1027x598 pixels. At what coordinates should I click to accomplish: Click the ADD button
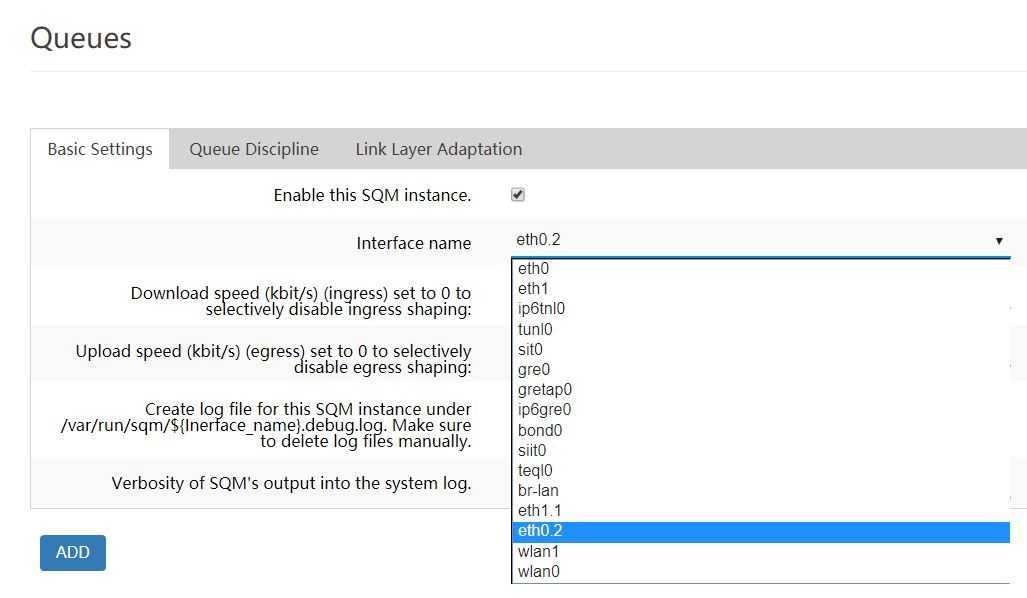[x=72, y=552]
